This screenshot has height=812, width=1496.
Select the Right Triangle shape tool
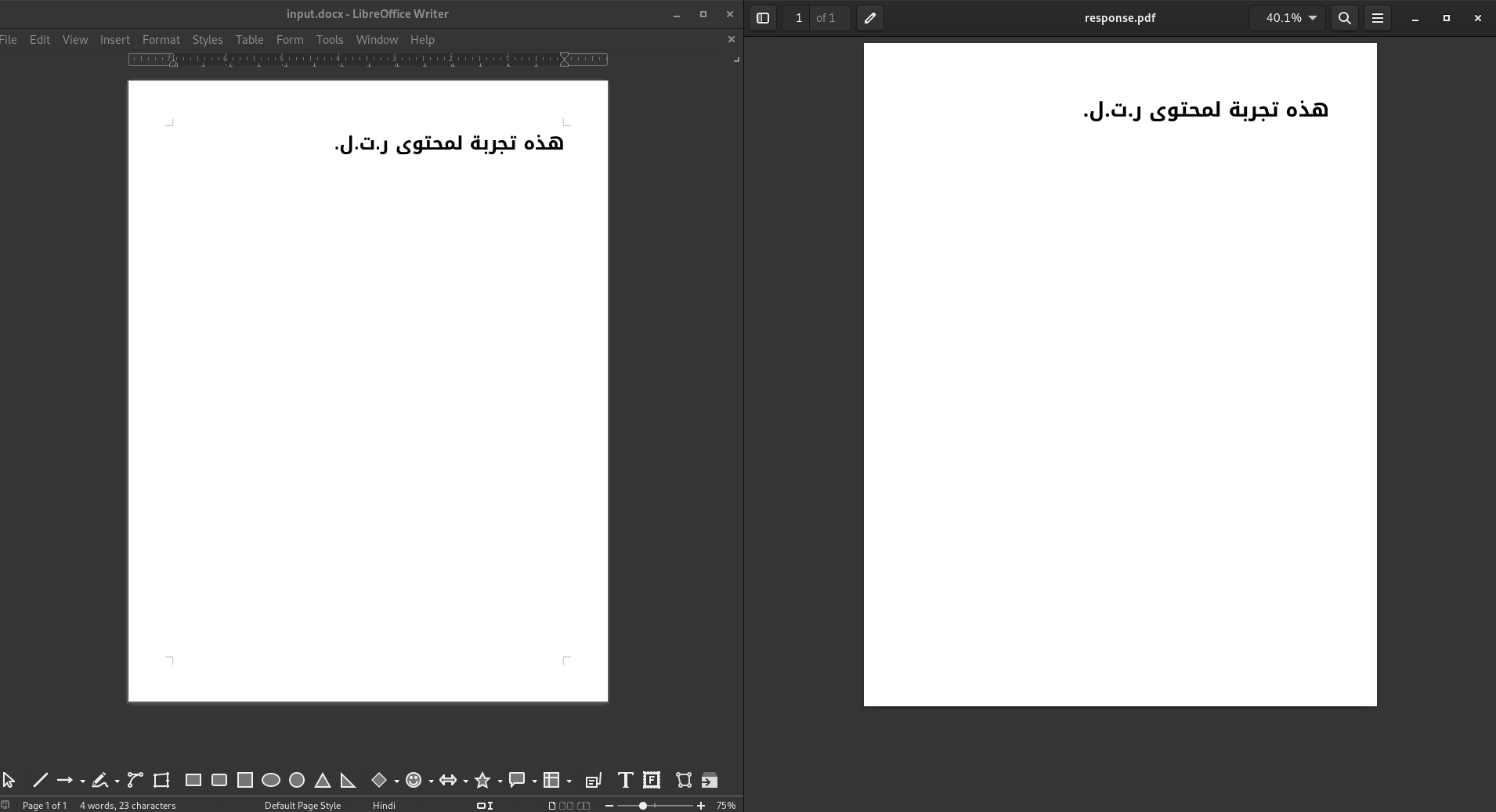point(349,780)
